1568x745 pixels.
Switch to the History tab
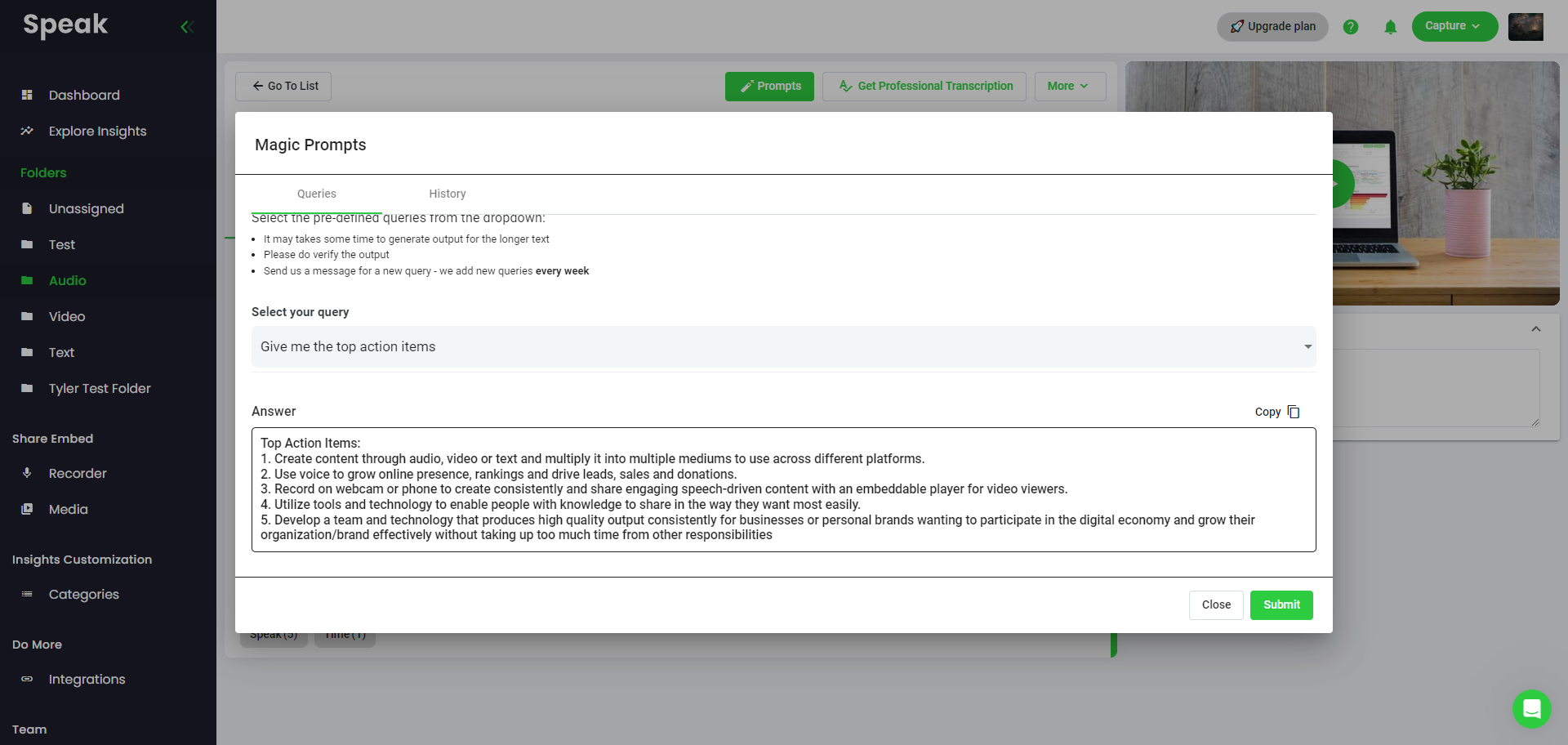(x=448, y=194)
